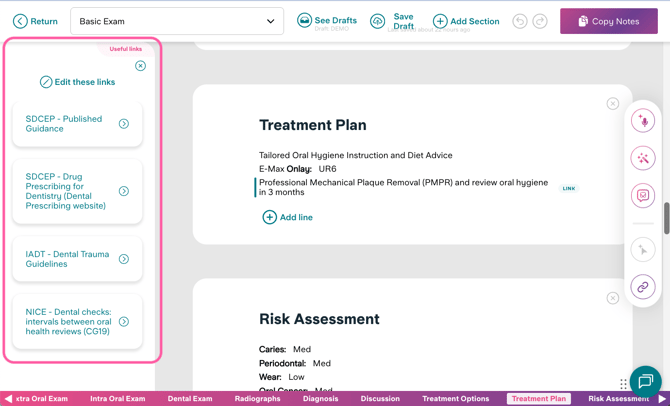Screen dimensions: 670x406
Task: Click the magic wand sparkle icon
Action: 643,158
